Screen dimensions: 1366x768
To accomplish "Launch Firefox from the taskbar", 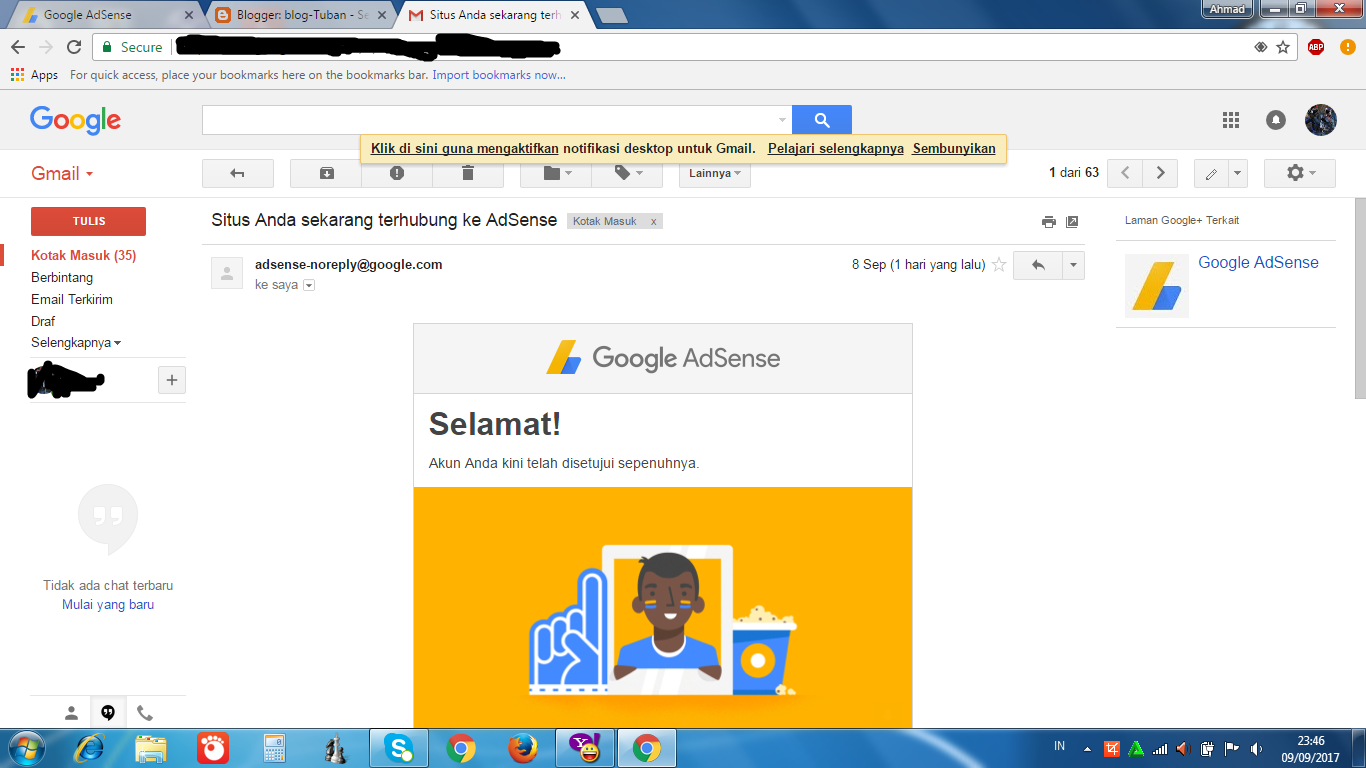I will [522, 746].
